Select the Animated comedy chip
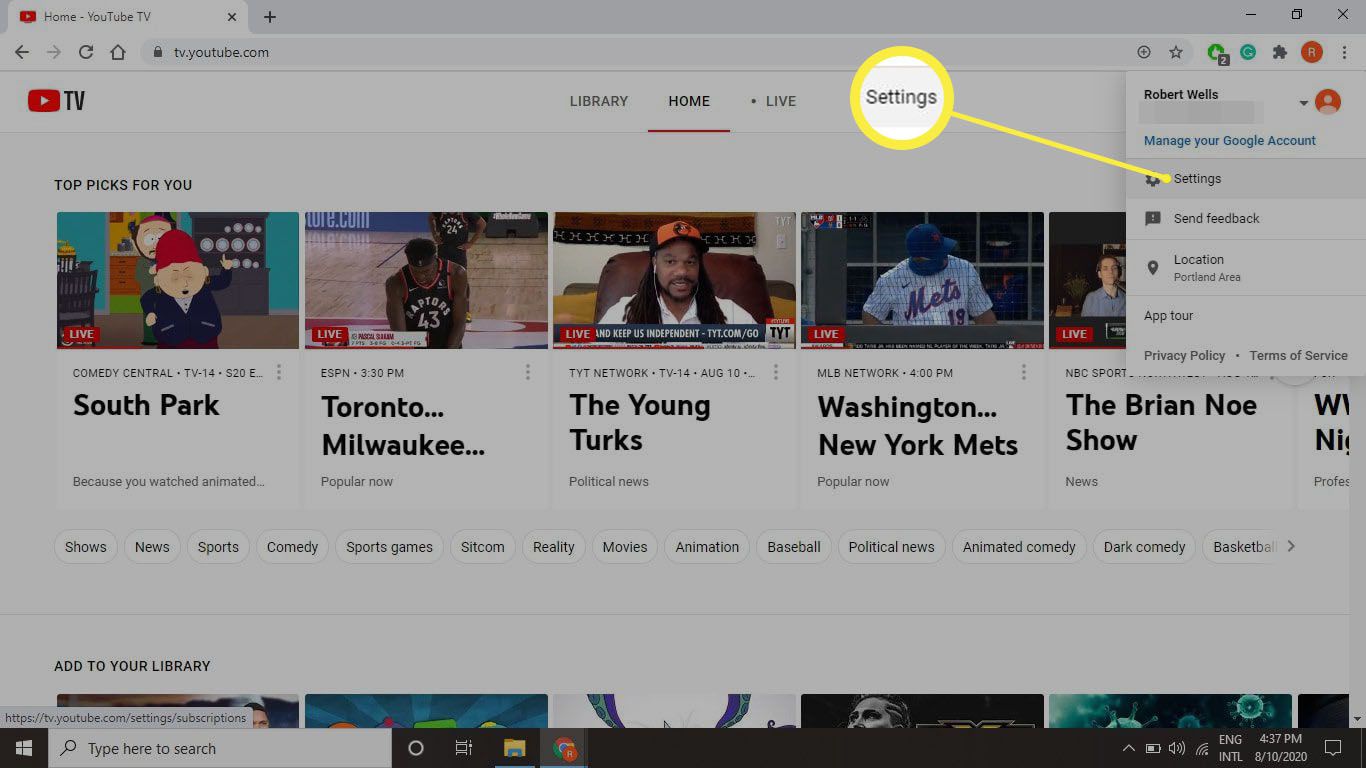Viewport: 1366px width, 768px height. coord(1019,547)
